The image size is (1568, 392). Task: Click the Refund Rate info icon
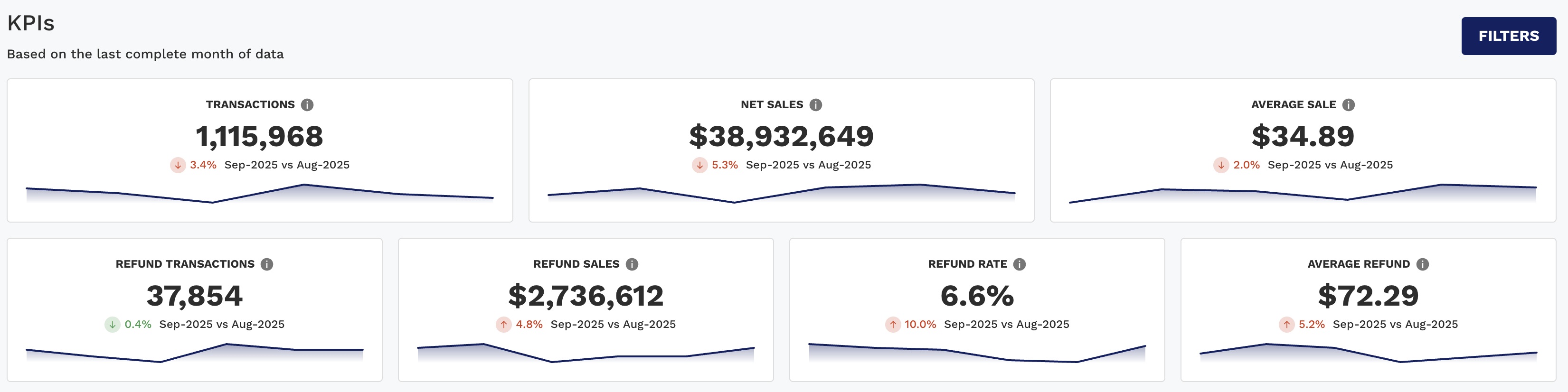(x=1020, y=264)
